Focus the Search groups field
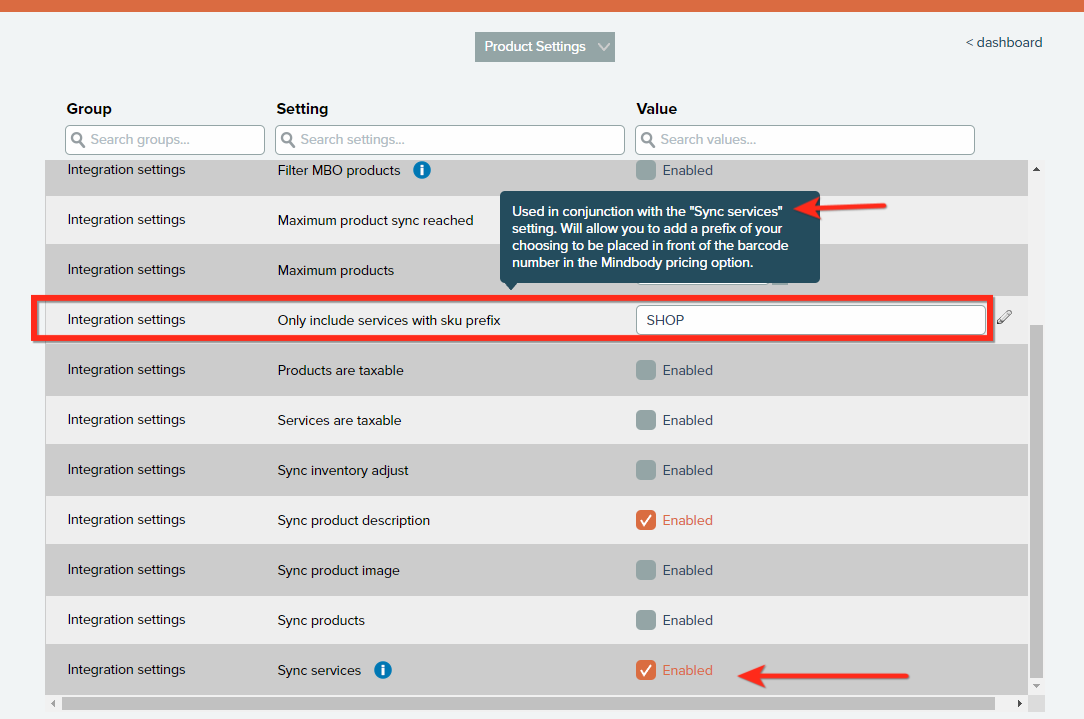This screenshot has width=1084, height=719. [165, 140]
